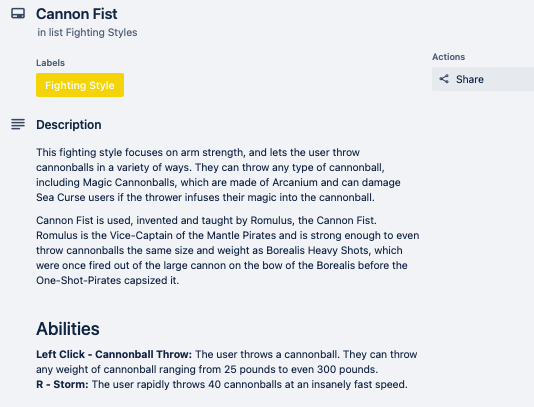Click the Actions sidebar heading
This screenshot has width=534, height=407.
click(449, 57)
